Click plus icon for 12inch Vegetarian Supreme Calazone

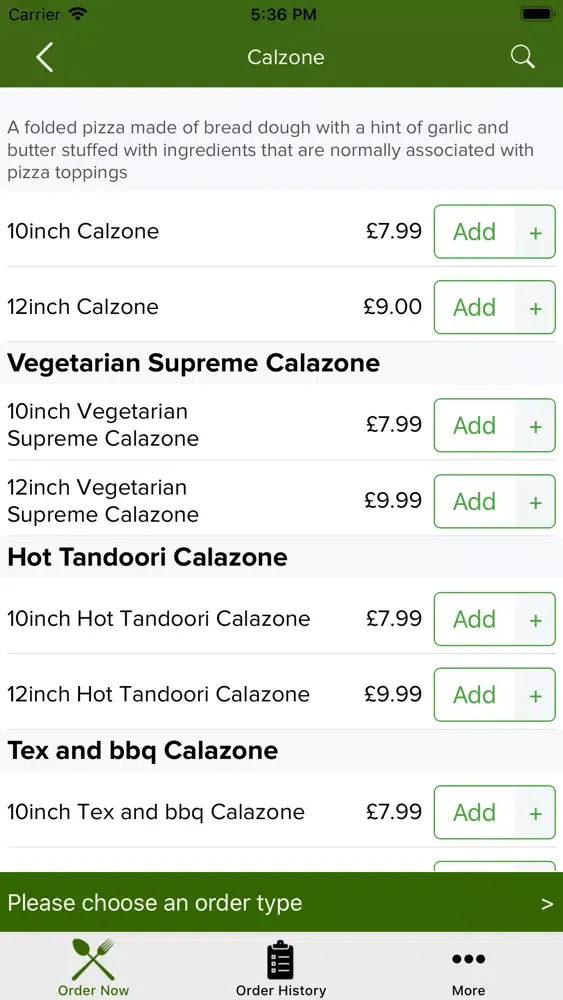536,502
